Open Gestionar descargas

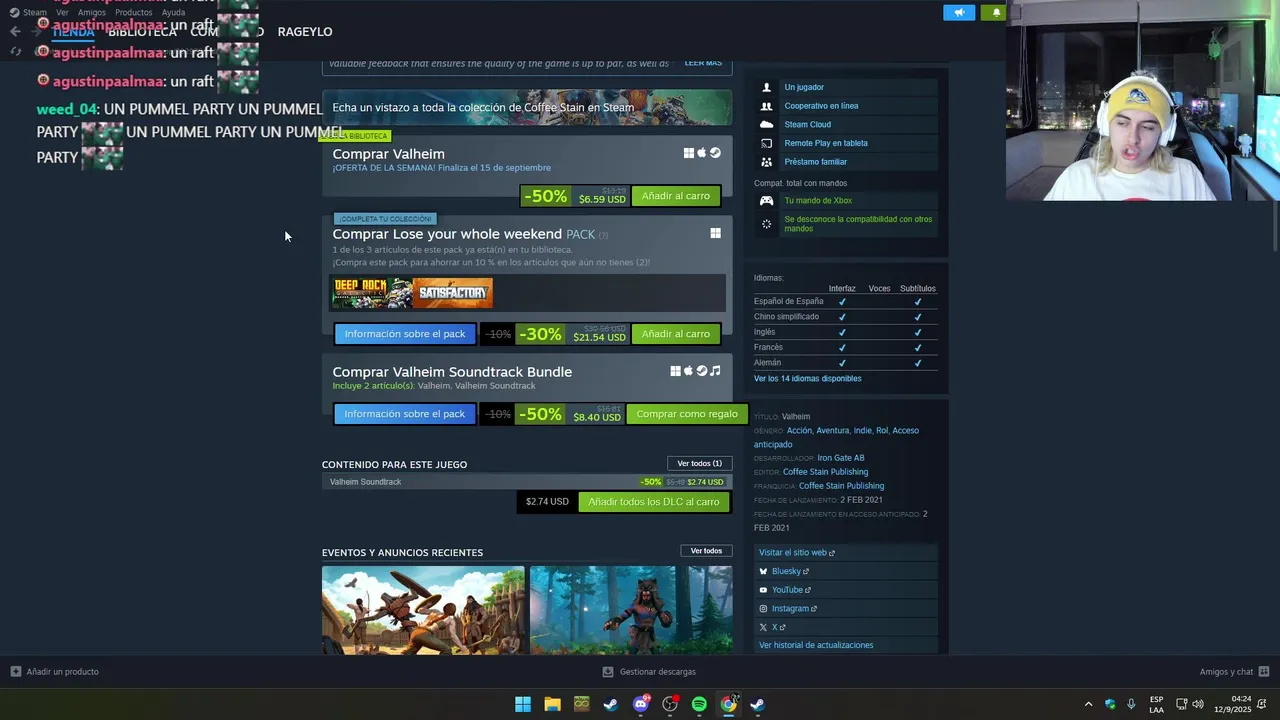coord(649,672)
